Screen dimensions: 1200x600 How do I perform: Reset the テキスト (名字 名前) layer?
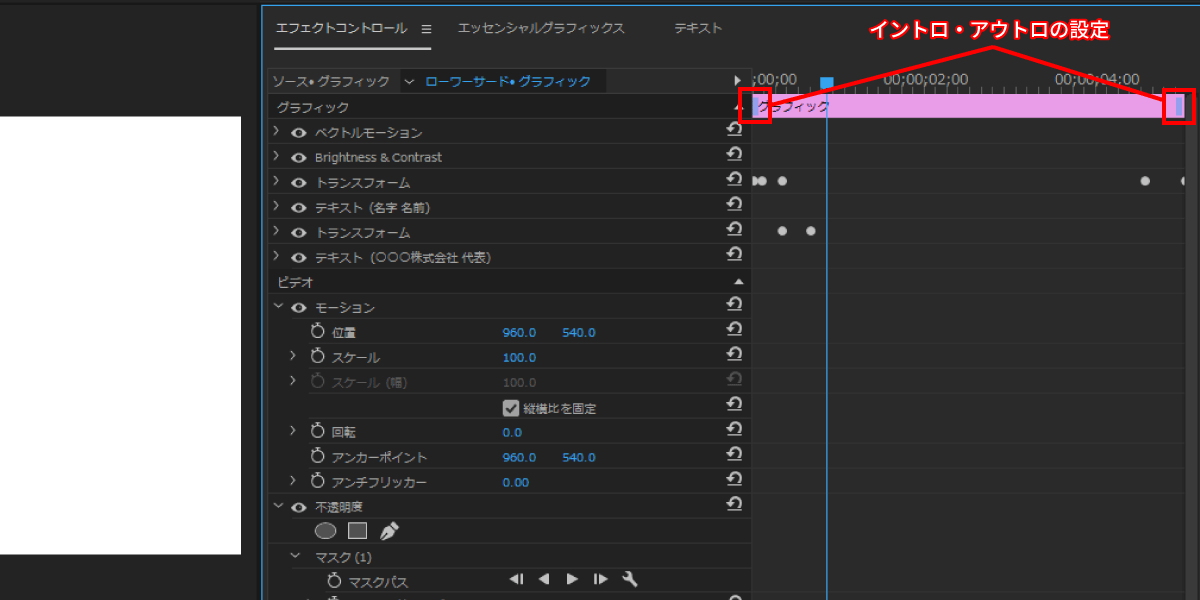point(734,205)
